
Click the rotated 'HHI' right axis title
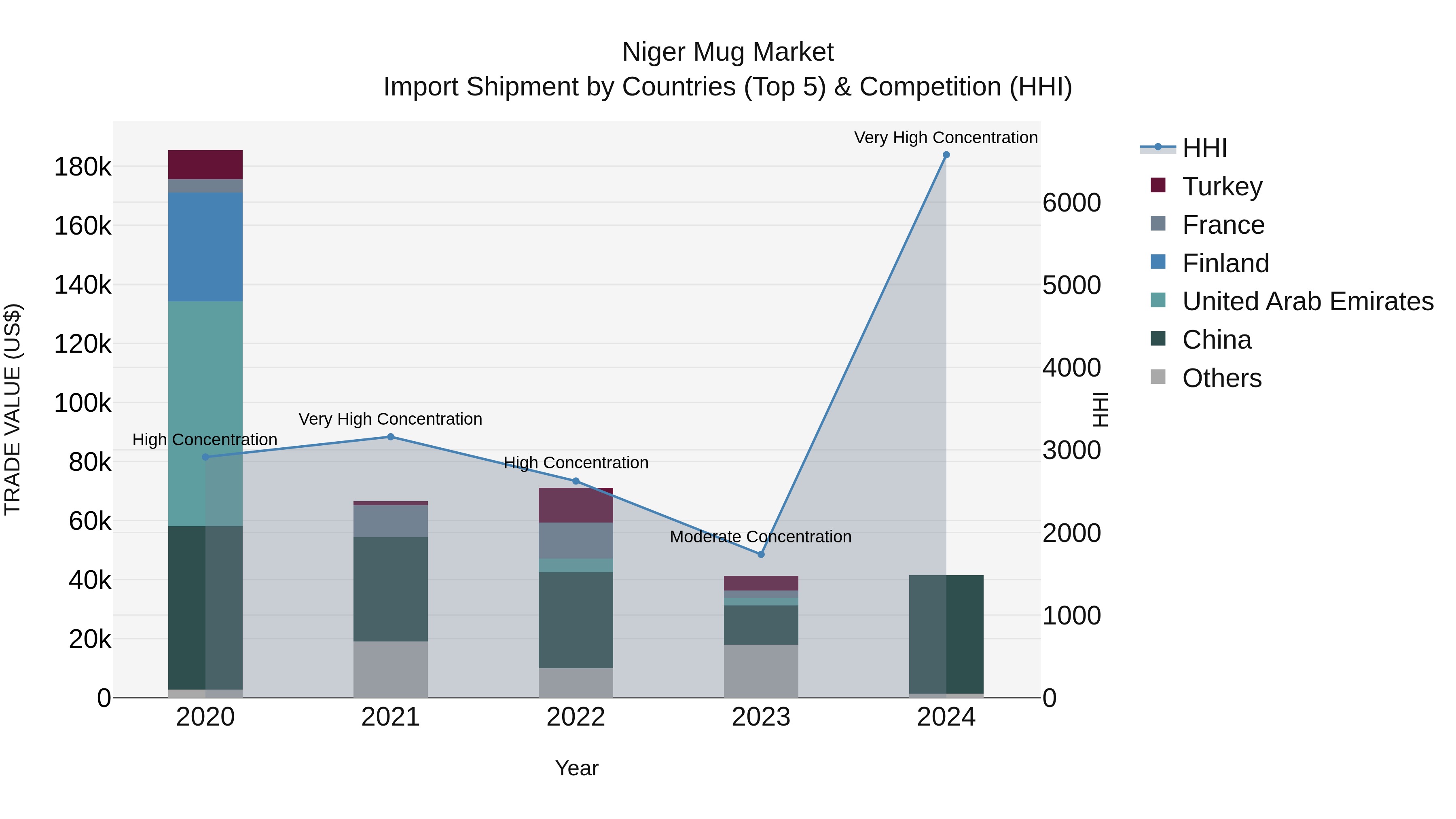[1100, 409]
